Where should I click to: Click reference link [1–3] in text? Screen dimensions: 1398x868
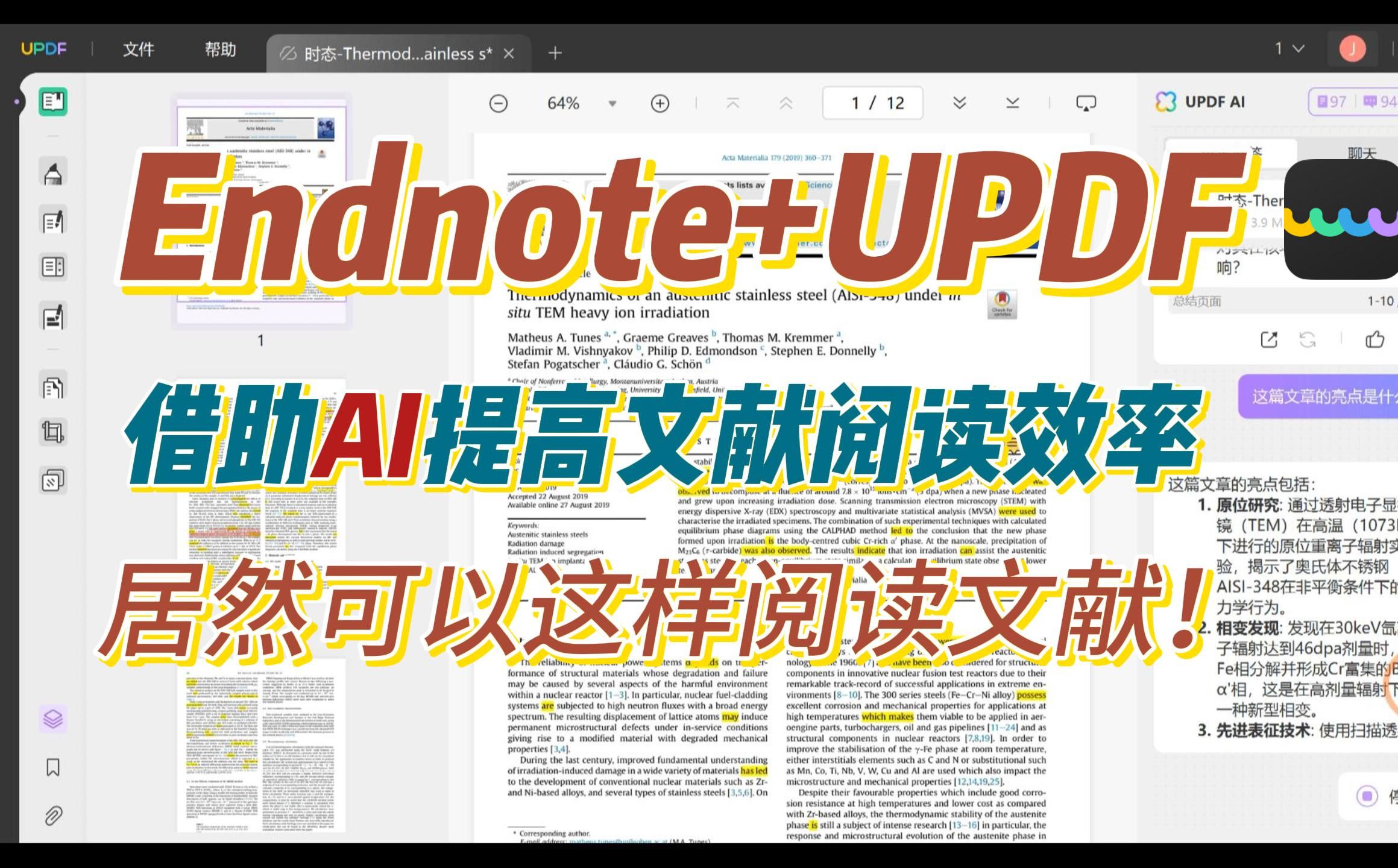(616, 695)
